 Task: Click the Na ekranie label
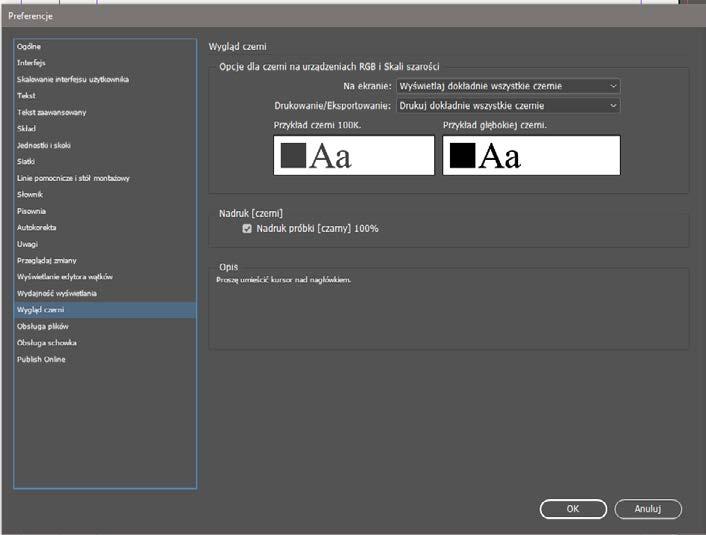coord(367,86)
